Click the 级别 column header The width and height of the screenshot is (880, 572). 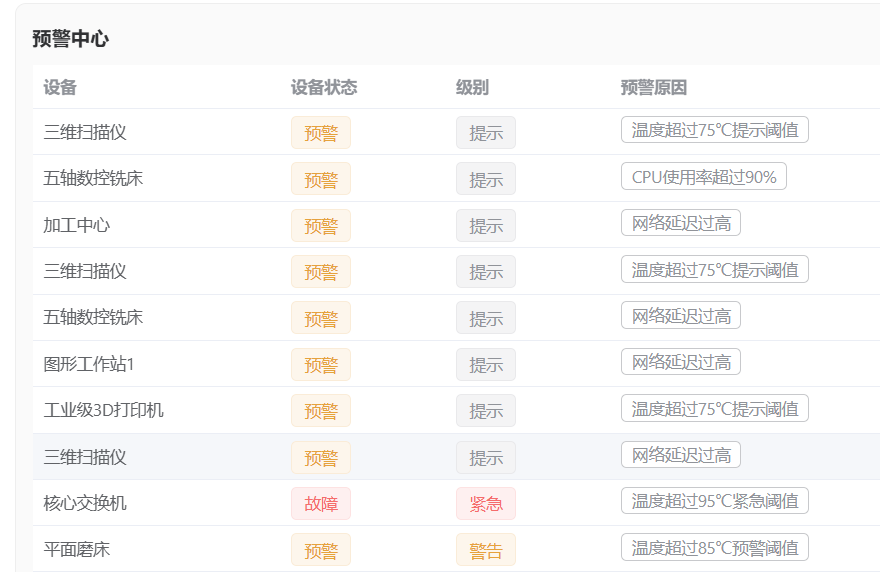pyautogui.click(x=472, y=87)
